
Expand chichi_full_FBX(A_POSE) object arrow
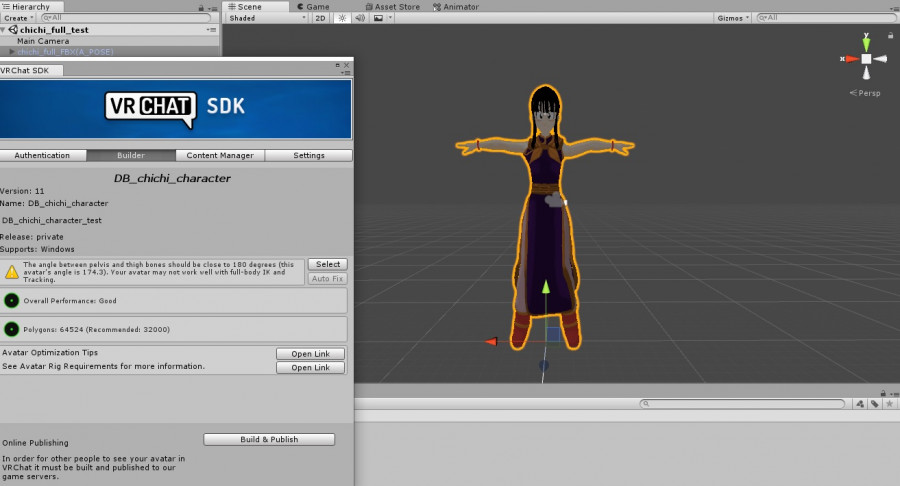pyautogui.click(x=11, y=52)
